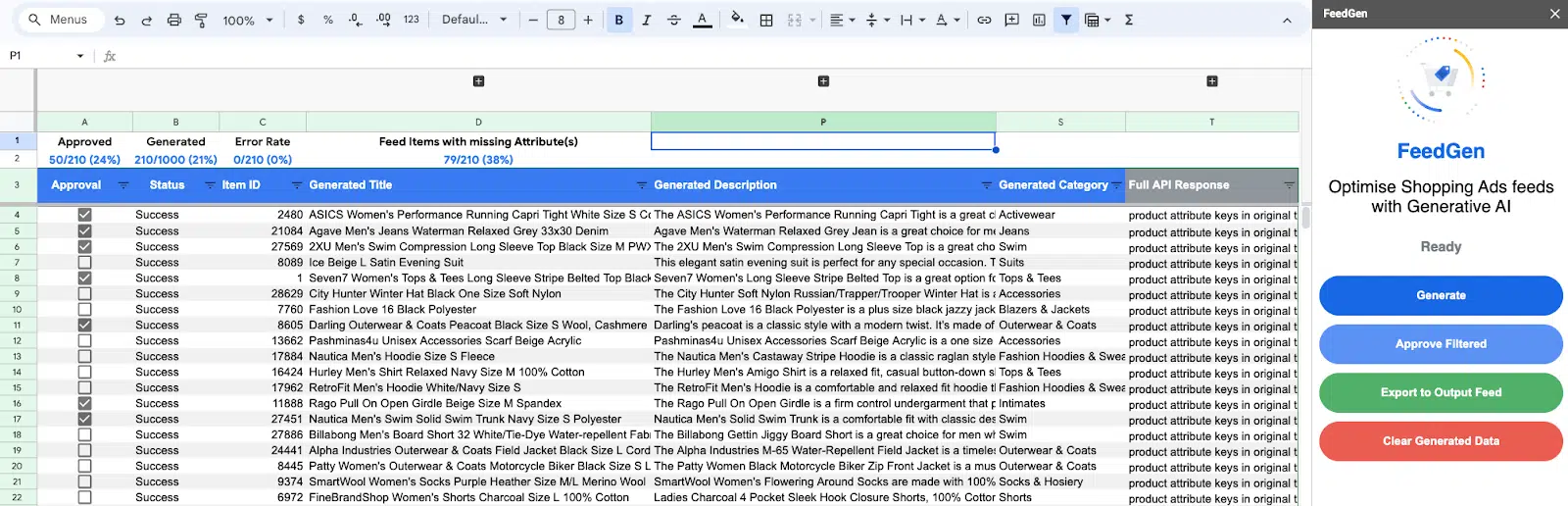This screenshot has width=1568, height=506.
Task: Apply italic text formatting
Action: pos(647,20)
